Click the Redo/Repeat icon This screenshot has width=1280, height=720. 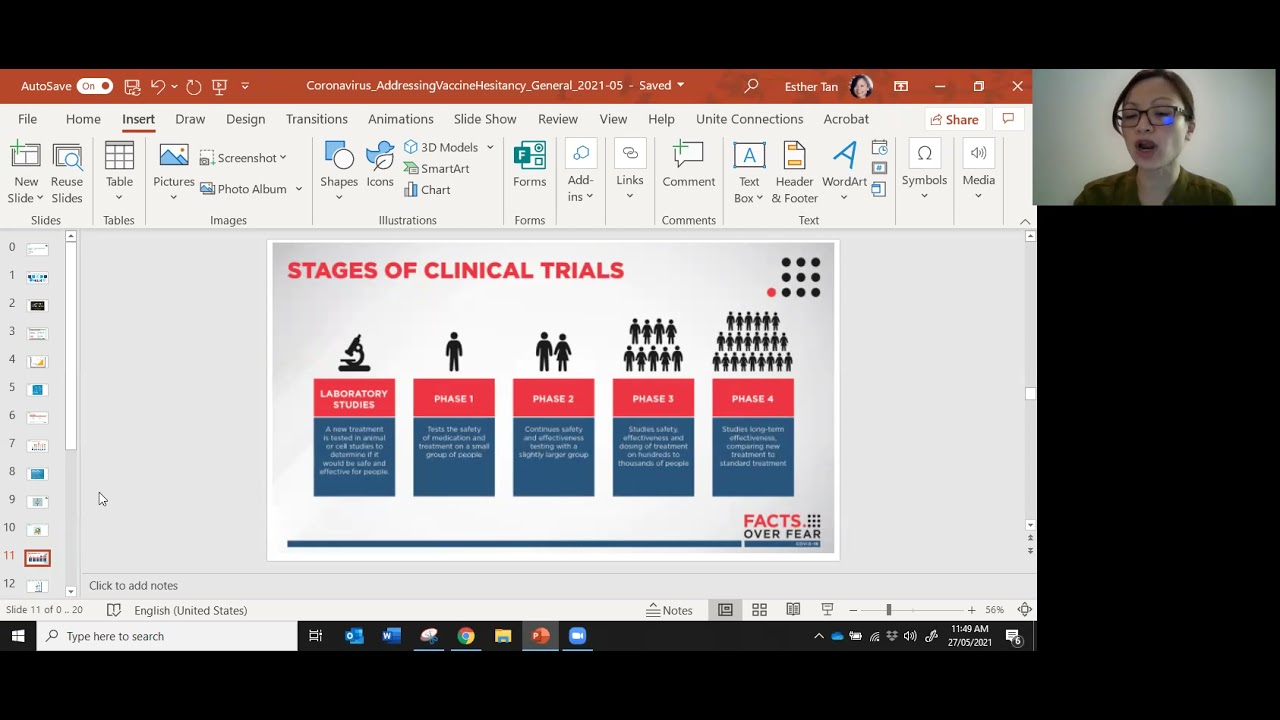(x=194, y=87)
